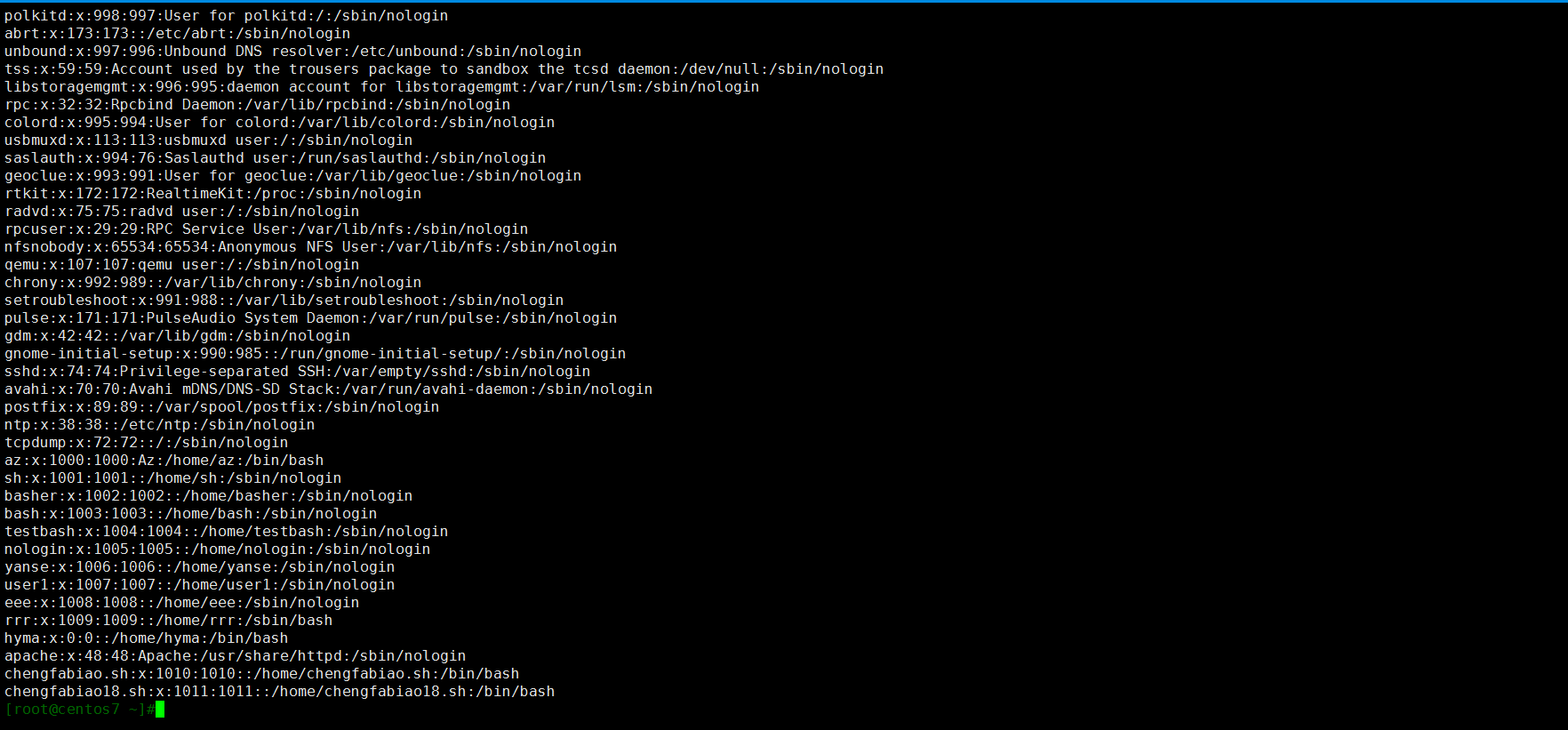Viewport: 1568px width, 730px height.
Task: Click the apache user entry line
Action: [236, 656]
